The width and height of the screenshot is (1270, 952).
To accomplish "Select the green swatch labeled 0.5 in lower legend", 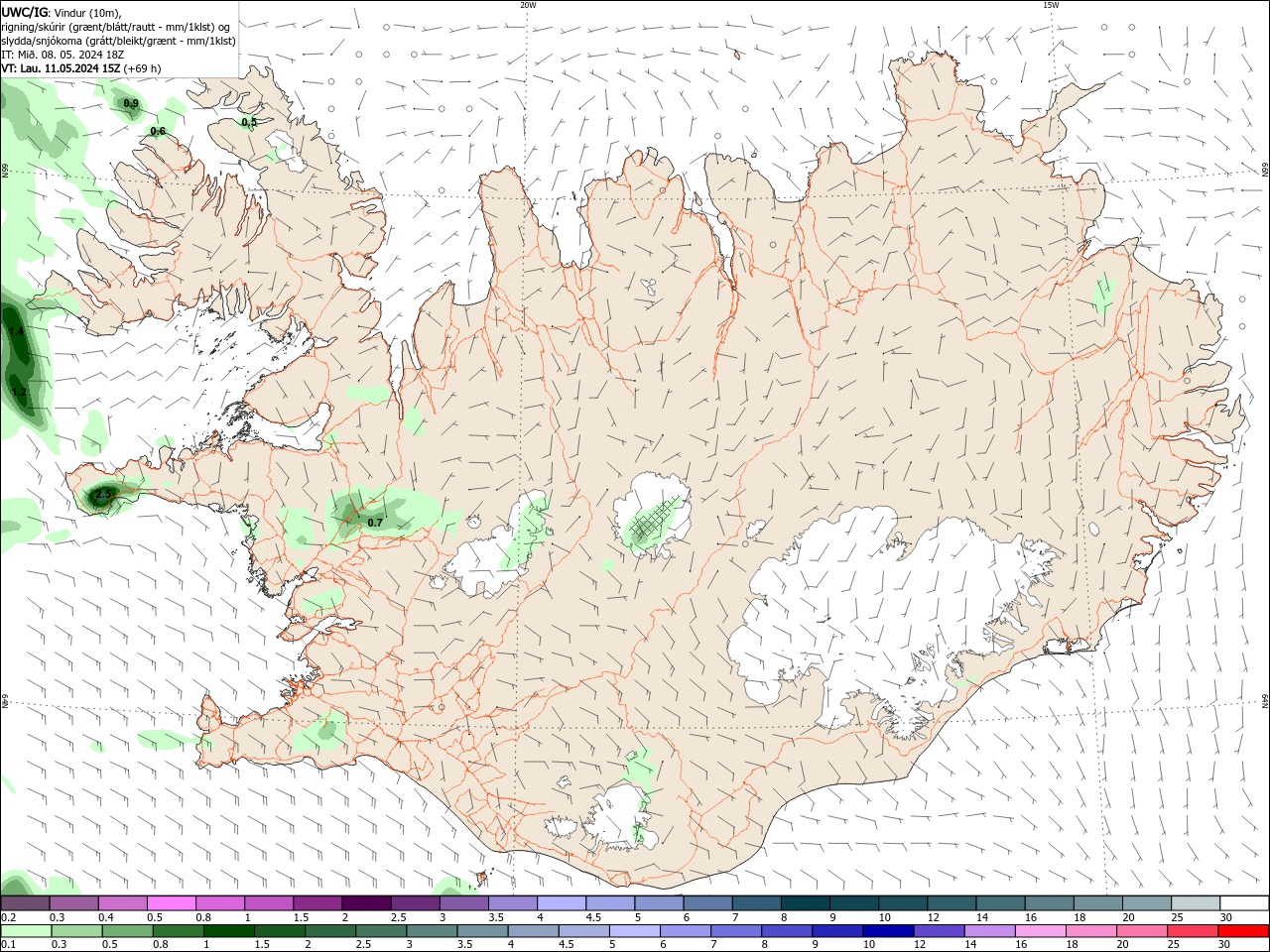I will pos(127,931).
